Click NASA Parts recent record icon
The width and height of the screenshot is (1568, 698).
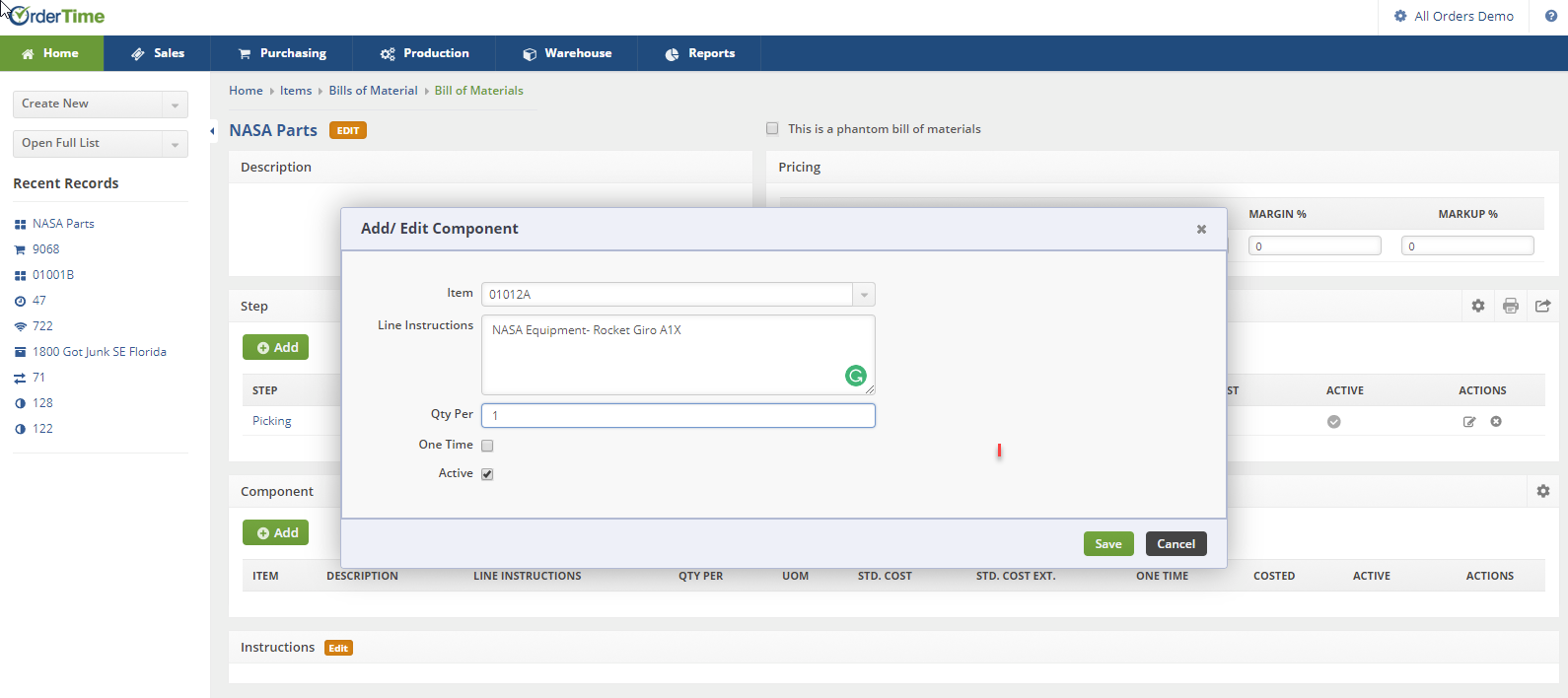click(20, 225)
